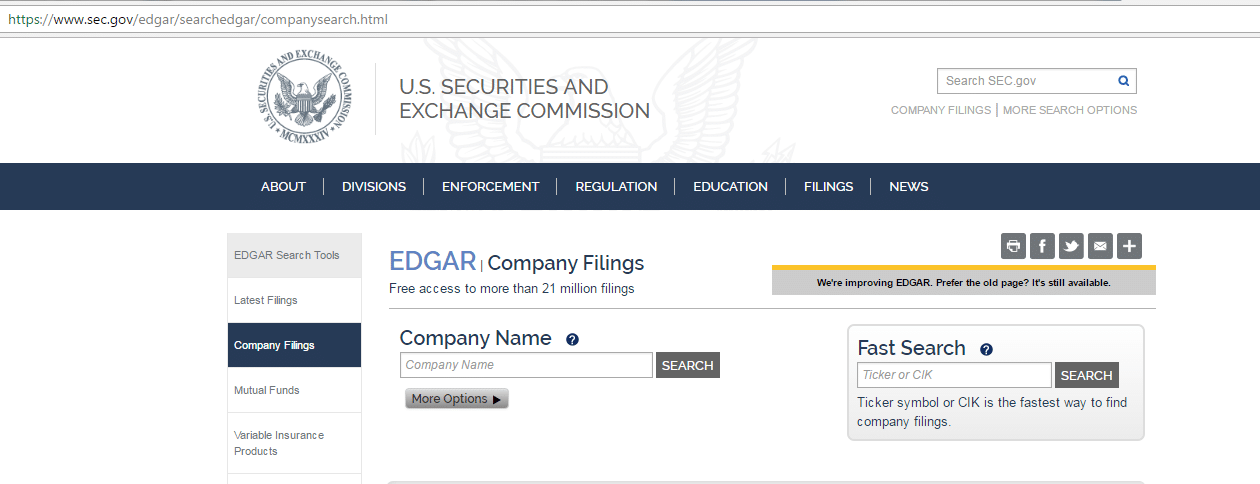Focus the Company Name input field
The height and width of the screenshot is (484, 1260).
coord(526,365)
